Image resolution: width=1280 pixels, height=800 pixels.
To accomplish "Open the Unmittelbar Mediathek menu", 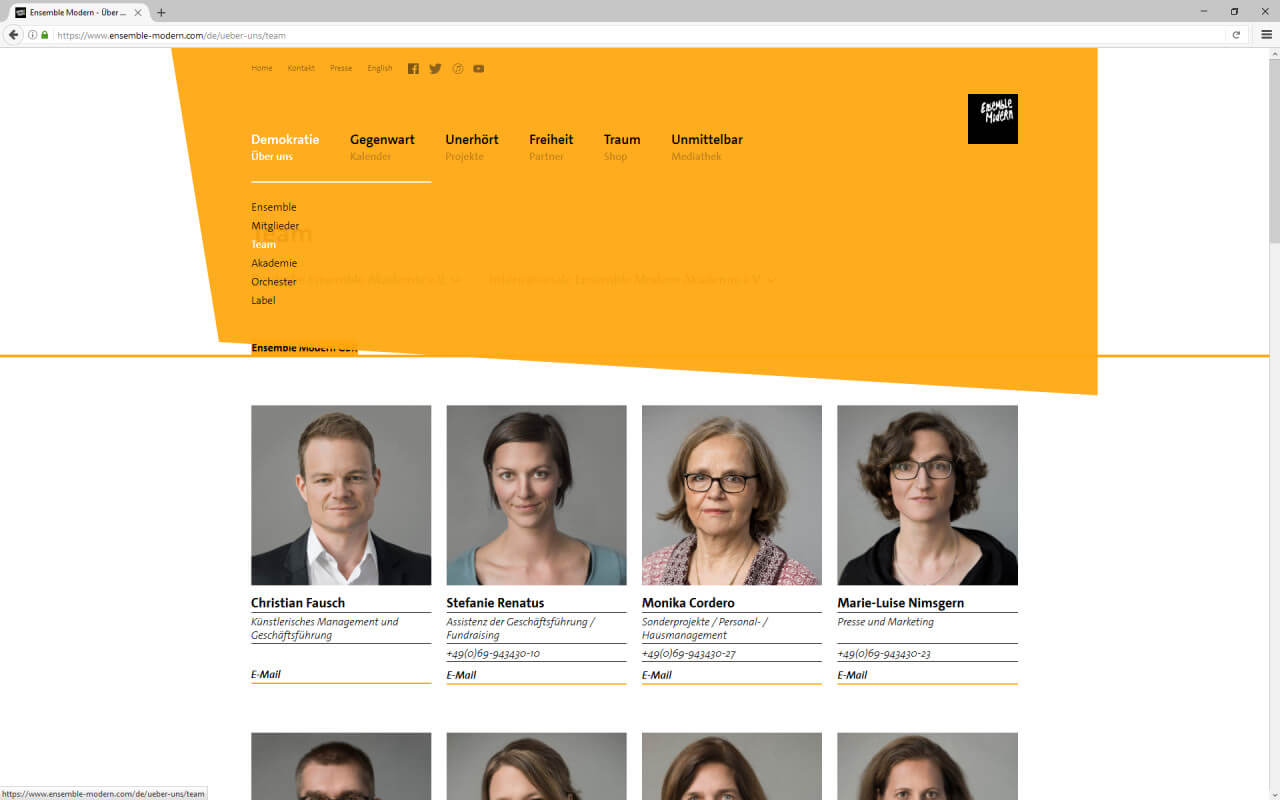I will (x=707, y=146).
